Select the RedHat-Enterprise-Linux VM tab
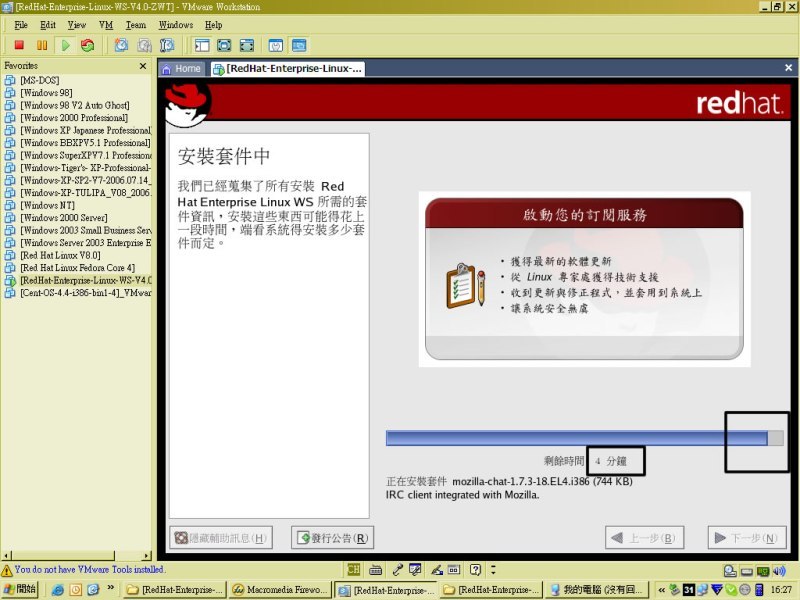Viewport: 800px width, 600px height. 288,69
